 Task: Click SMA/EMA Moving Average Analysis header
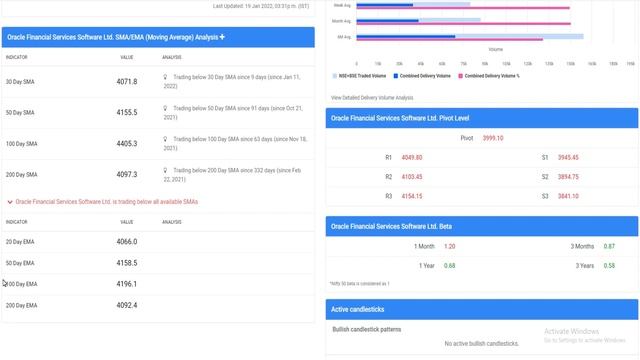(158, 37)
